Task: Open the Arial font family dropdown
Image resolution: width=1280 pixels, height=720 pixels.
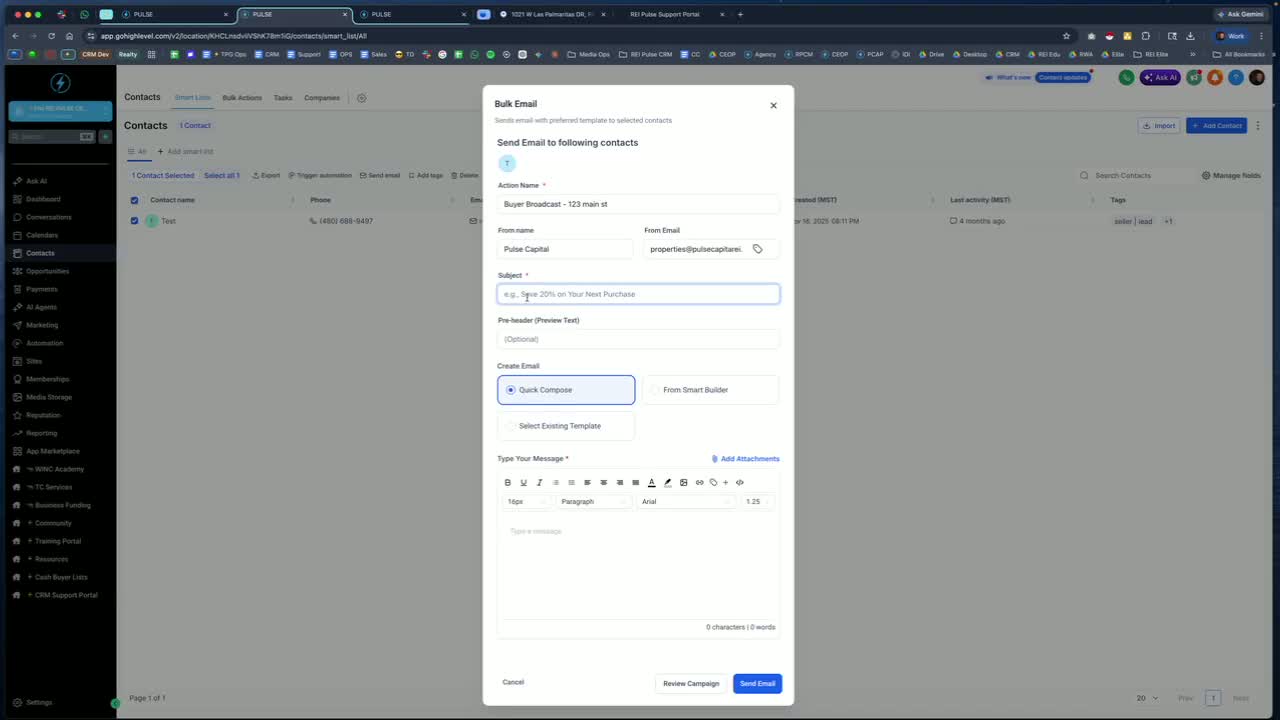Action: (x=685, y=501)
